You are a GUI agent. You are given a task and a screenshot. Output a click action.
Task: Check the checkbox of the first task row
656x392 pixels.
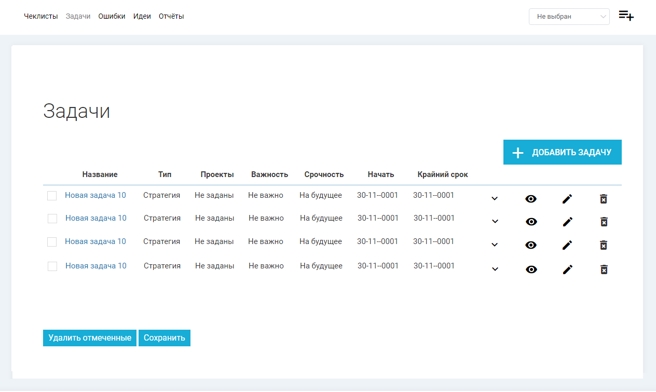pyautogui.click(x=52, y=196)
